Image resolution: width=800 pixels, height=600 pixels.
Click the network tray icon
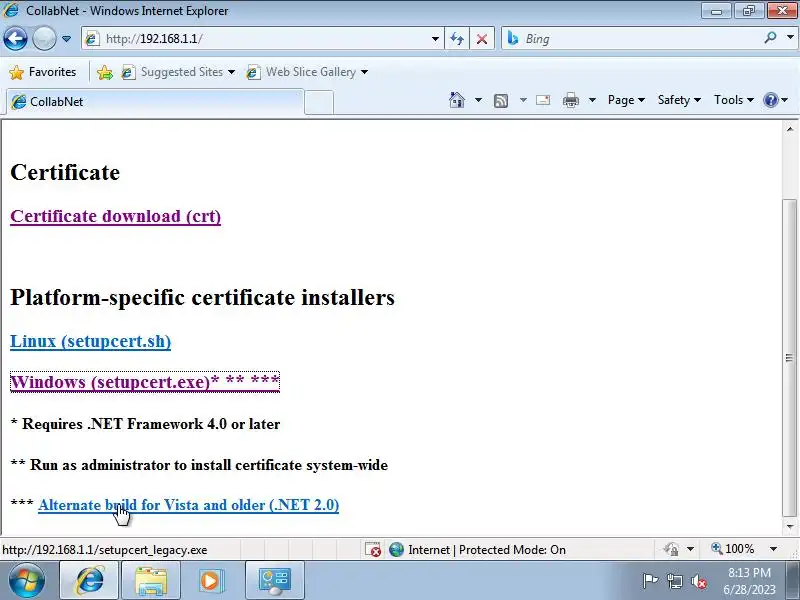pyautogui.click(x=674, y=581)
